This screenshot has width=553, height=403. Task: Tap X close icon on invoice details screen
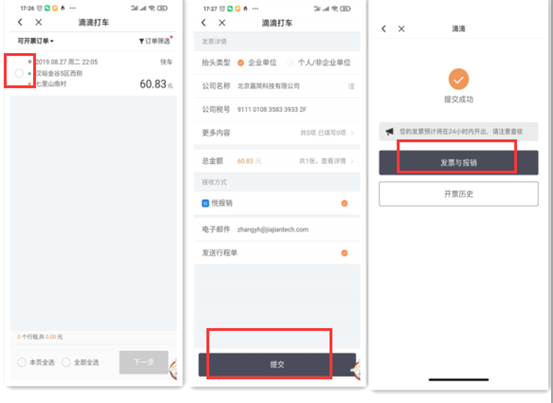[222, 23]
